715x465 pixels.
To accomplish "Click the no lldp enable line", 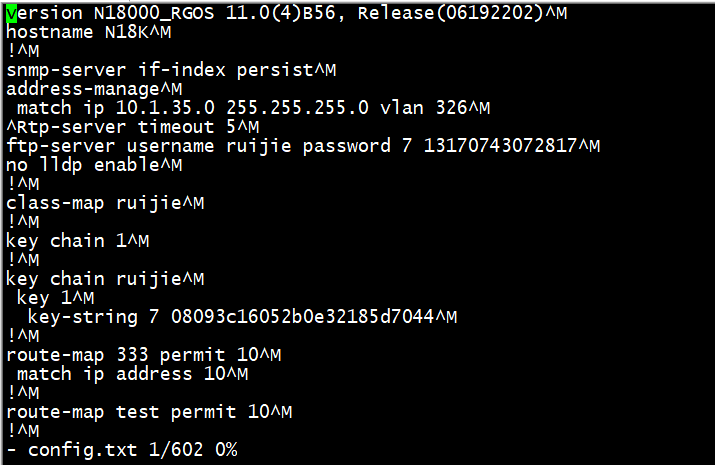I will [88, 165].
